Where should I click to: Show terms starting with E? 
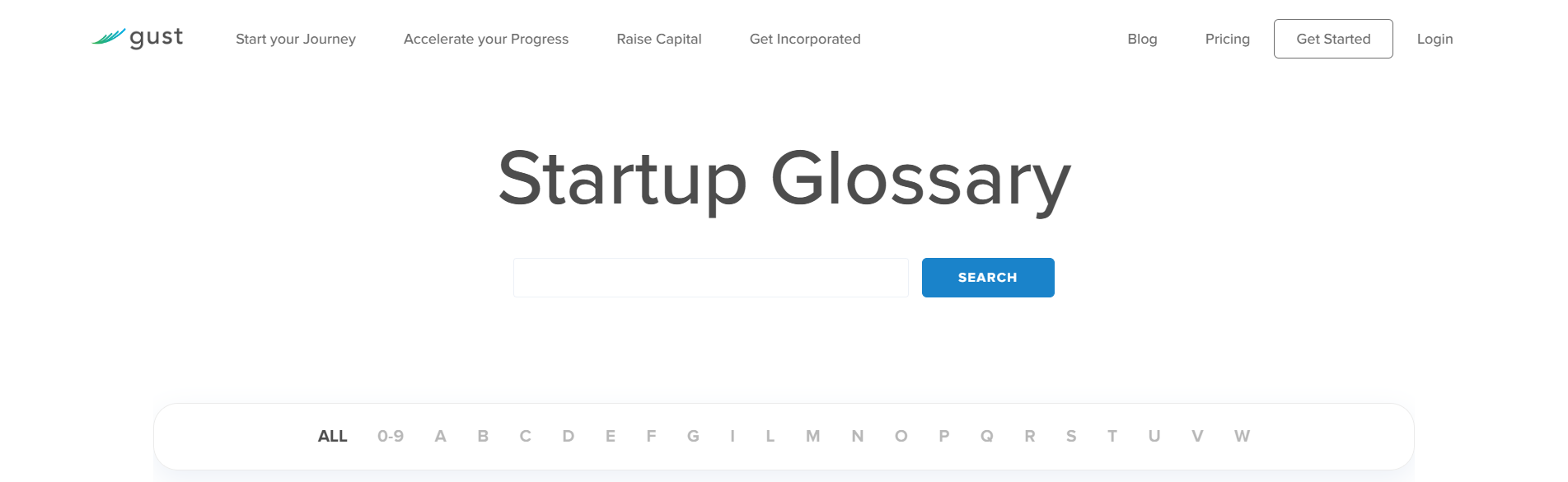(611, 436)
